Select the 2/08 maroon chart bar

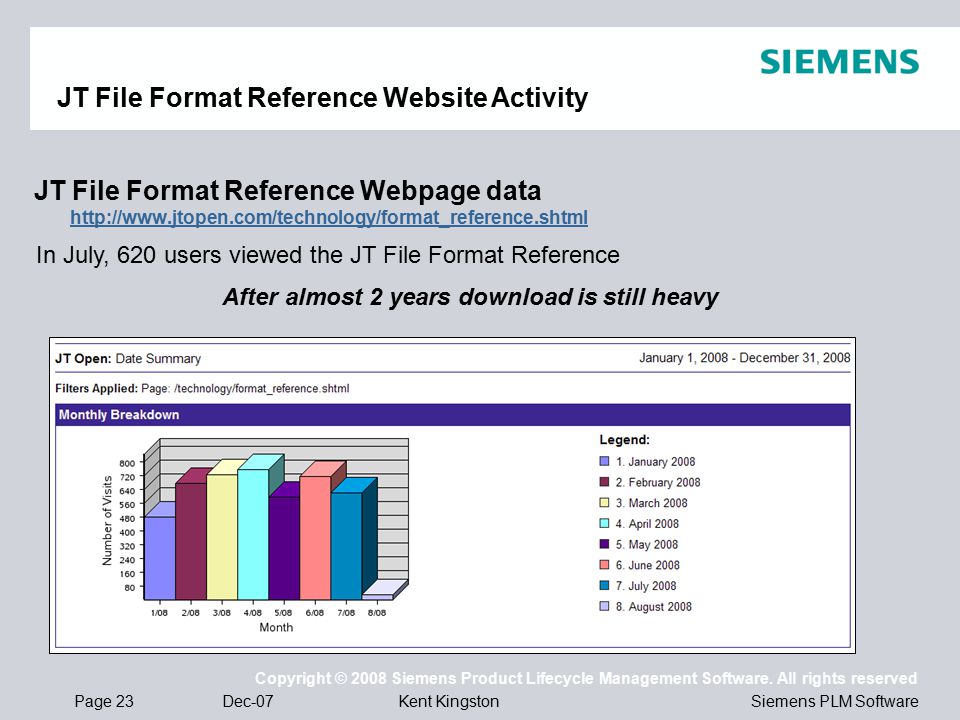click(191, 541)
